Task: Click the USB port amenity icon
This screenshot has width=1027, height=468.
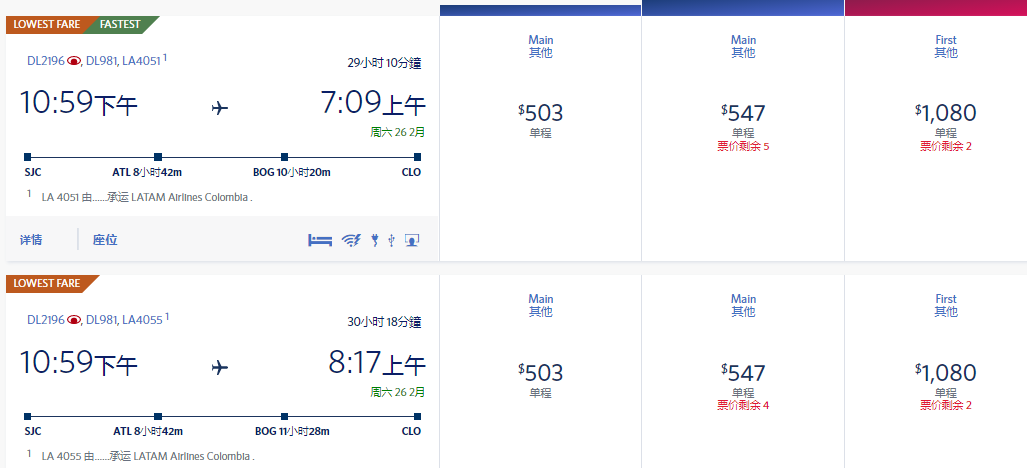Action: click(x=391, y=240)
